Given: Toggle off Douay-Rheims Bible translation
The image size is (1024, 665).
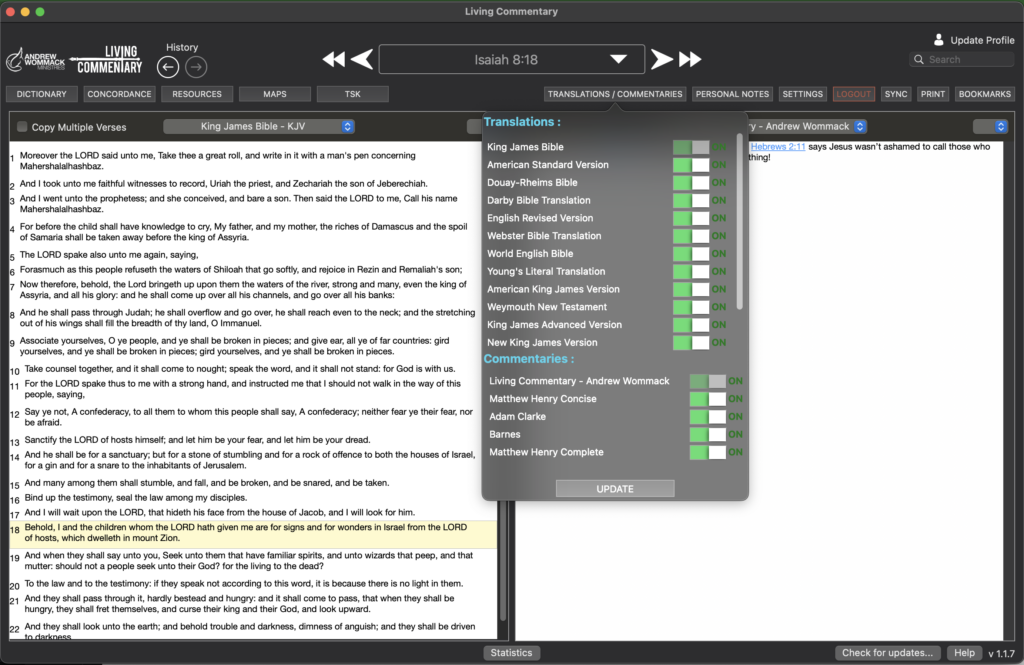Looking at the screenshot, I should pos(691,183).
